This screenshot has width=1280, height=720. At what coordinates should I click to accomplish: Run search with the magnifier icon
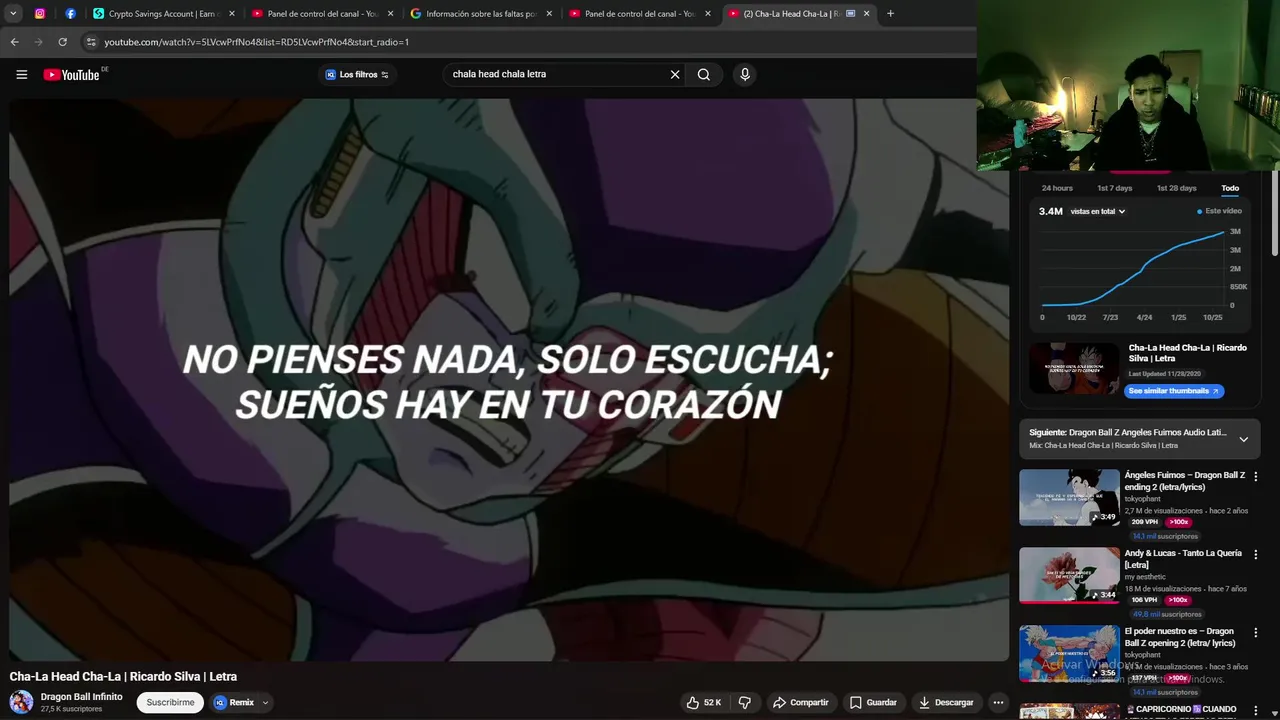coord(704,74)
